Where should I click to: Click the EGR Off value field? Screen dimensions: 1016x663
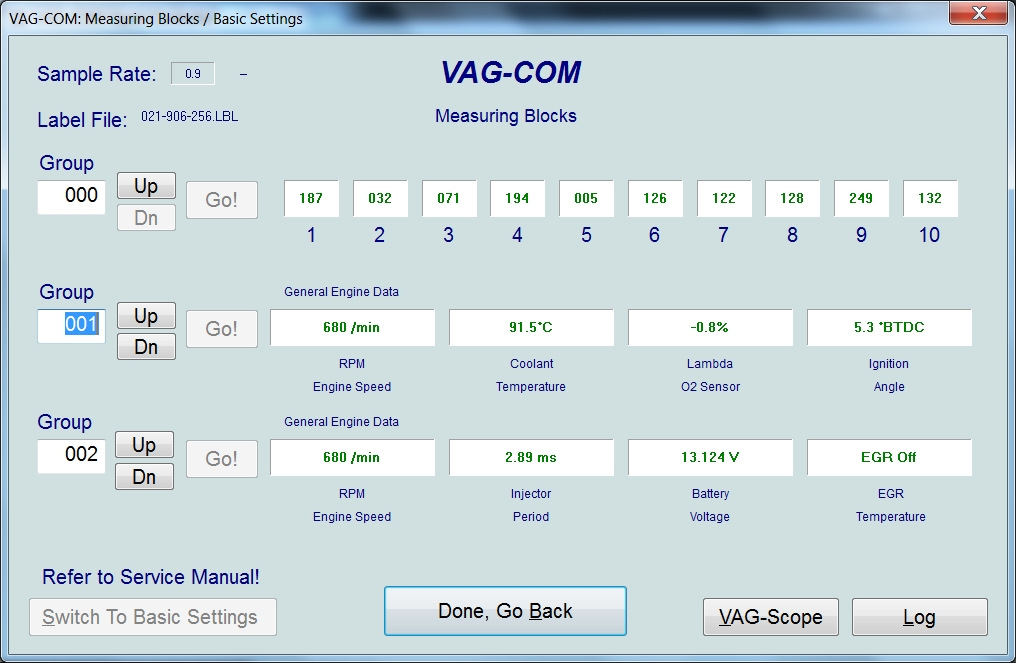click(x=890, y=458)
